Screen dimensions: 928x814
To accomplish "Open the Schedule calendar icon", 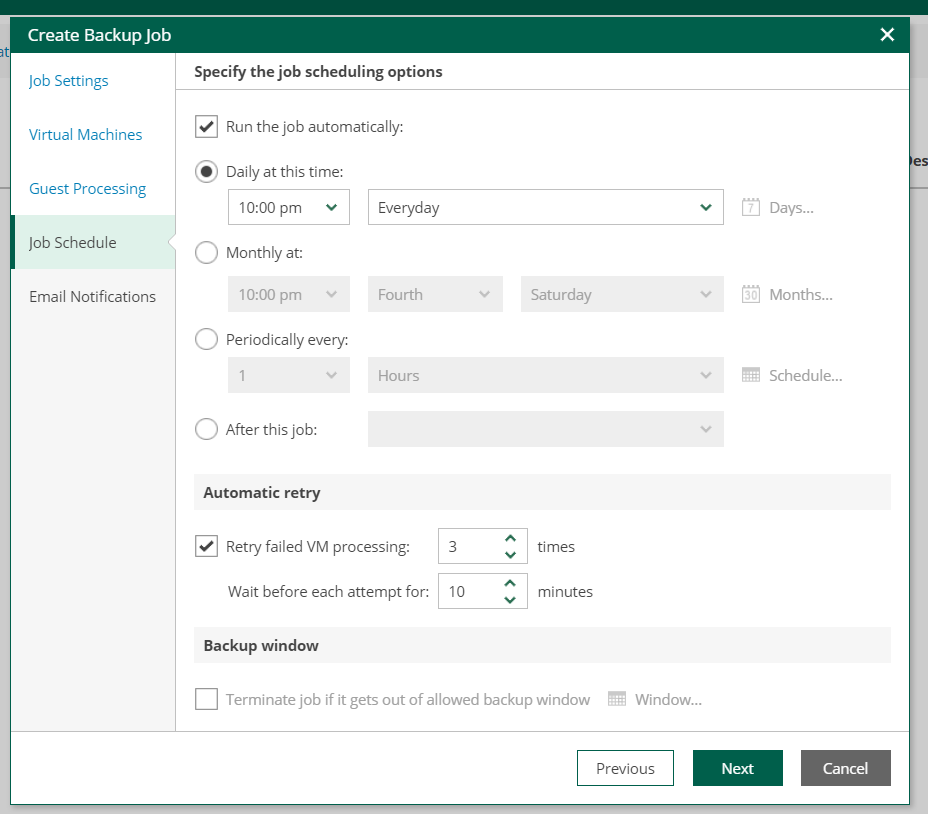I will point(750,375).
